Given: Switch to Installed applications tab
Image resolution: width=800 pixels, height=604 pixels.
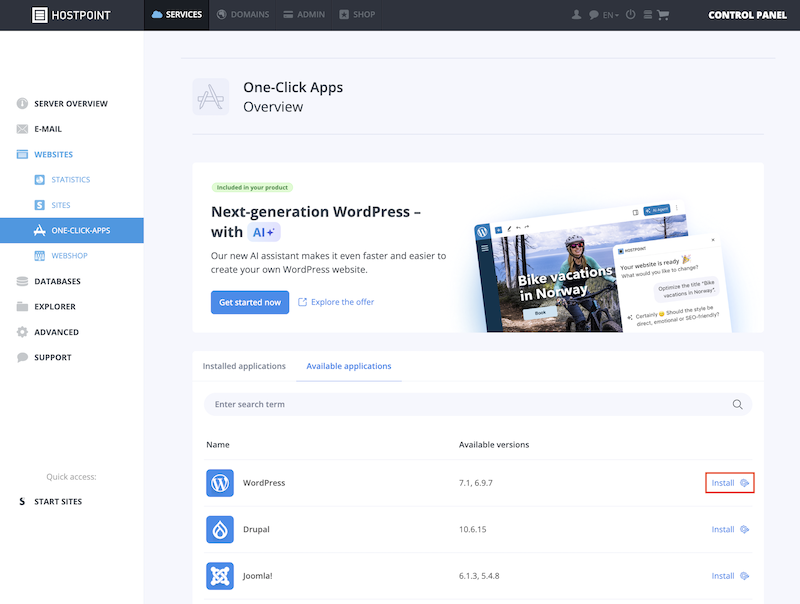Looking at the screenshot, I should [244, 366].
